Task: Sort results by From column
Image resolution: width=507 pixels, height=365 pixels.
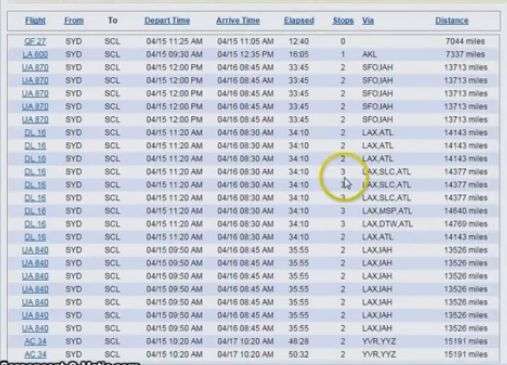Action: point(74,21)
